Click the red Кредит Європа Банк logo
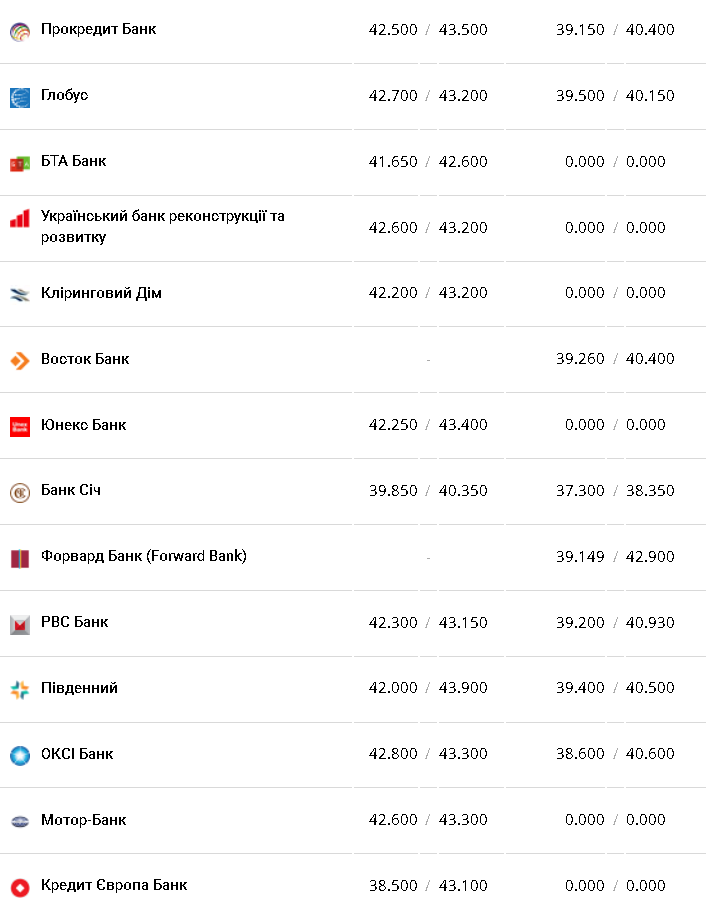706x918 pixels. pos(20,887)
